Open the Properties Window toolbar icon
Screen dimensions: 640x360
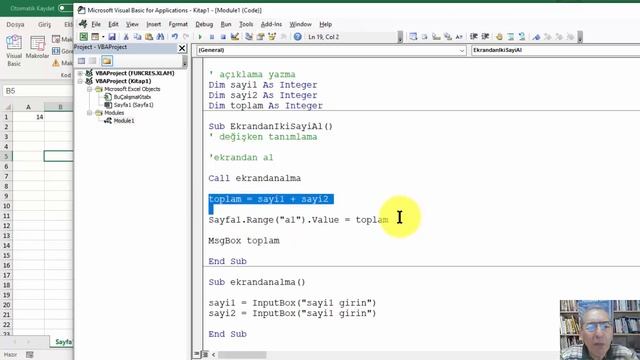[260, 37]
